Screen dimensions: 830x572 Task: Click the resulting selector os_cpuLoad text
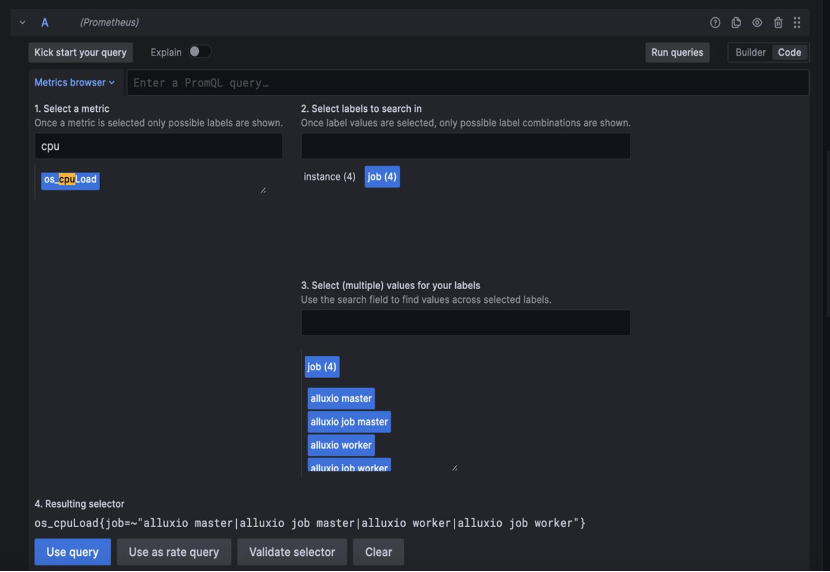point(310,523)
